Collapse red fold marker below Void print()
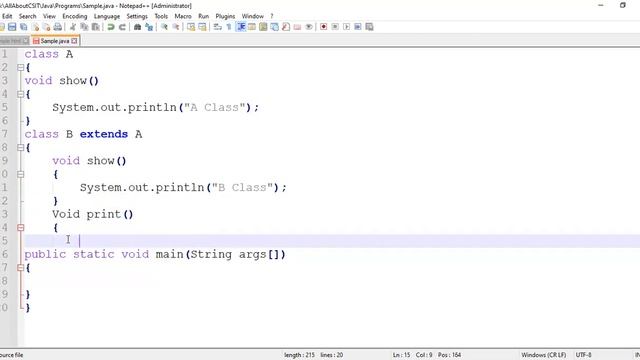The image size is (640, 360). pos(20,228)
